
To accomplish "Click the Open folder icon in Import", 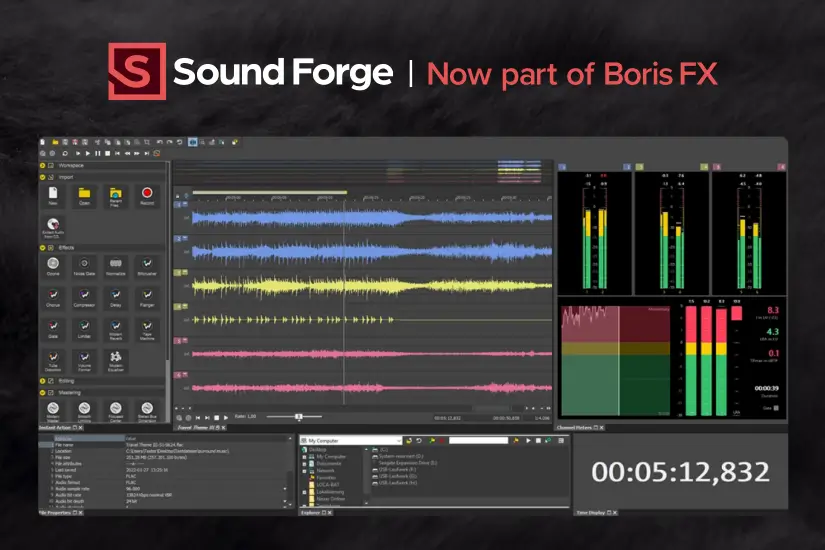I will coord(84,196).
